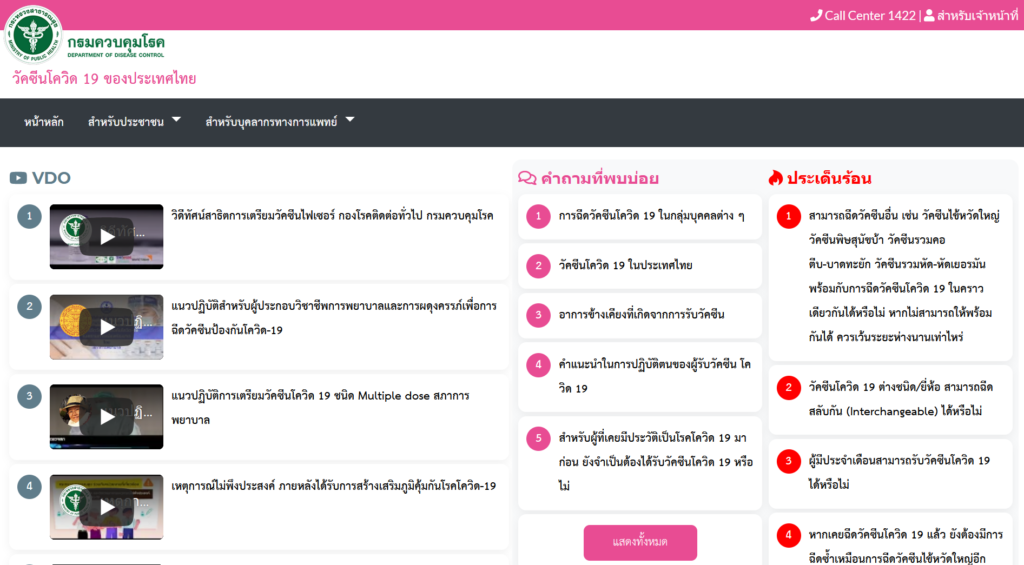The image size is (1024, 565).
Task: Open hot issue 3 about menstruation and vaccination
Action: point(898,472)
